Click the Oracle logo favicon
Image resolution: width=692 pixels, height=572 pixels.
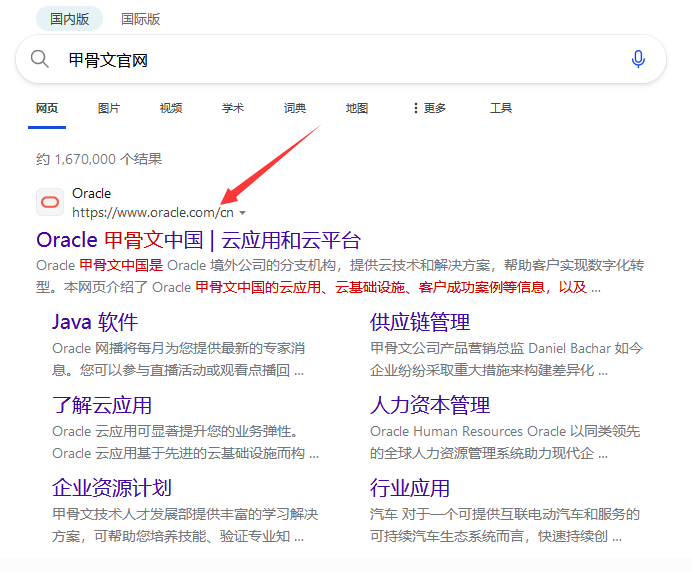50,203
